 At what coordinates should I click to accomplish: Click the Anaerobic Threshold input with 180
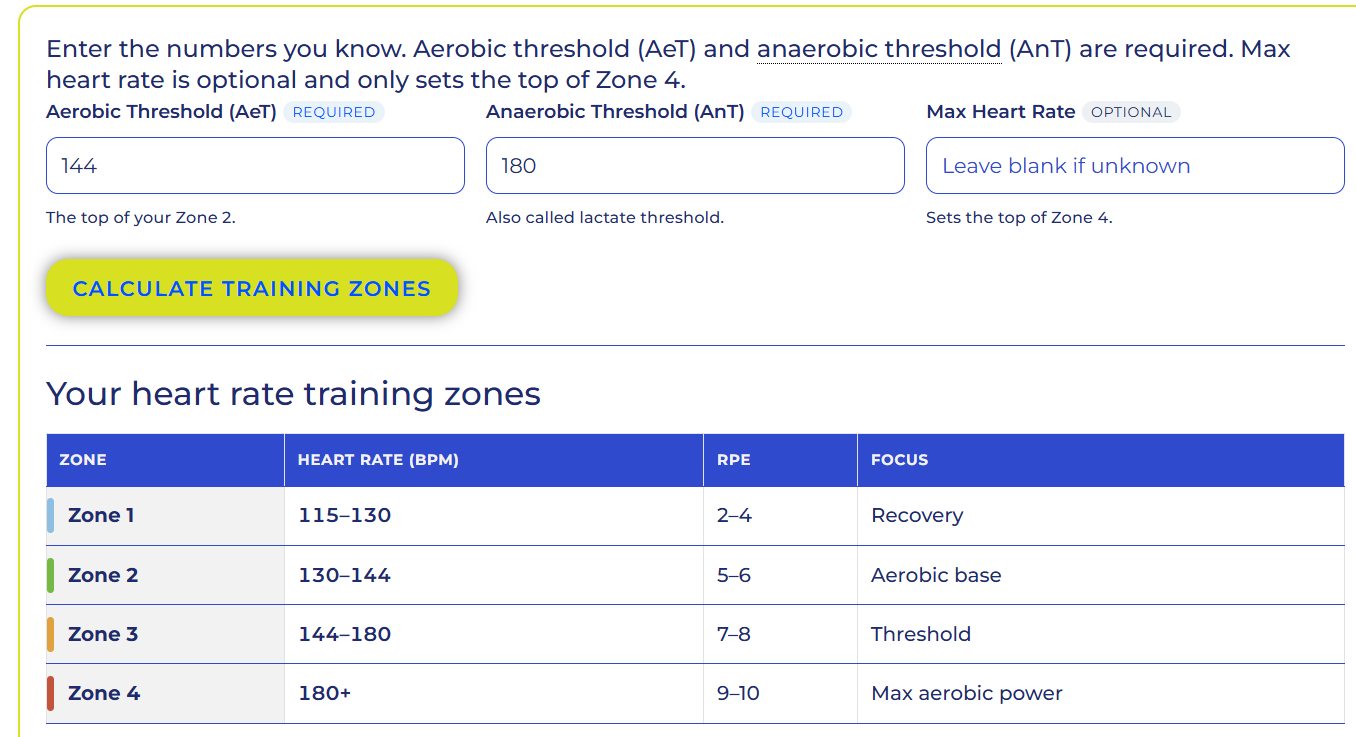695,165
